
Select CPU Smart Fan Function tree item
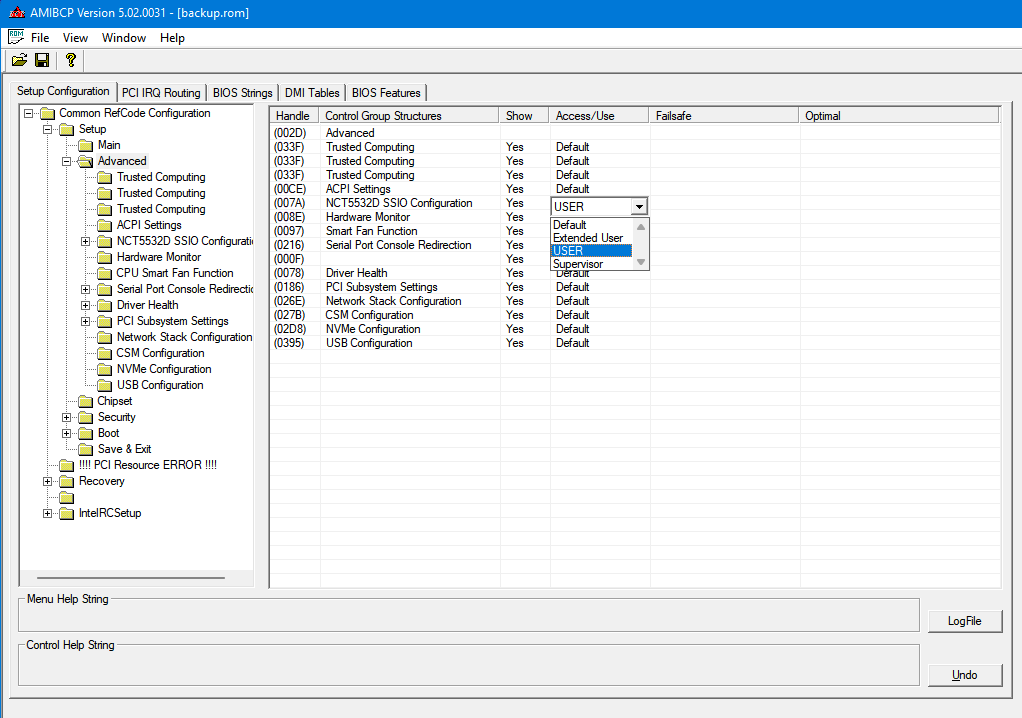(175, 274)
